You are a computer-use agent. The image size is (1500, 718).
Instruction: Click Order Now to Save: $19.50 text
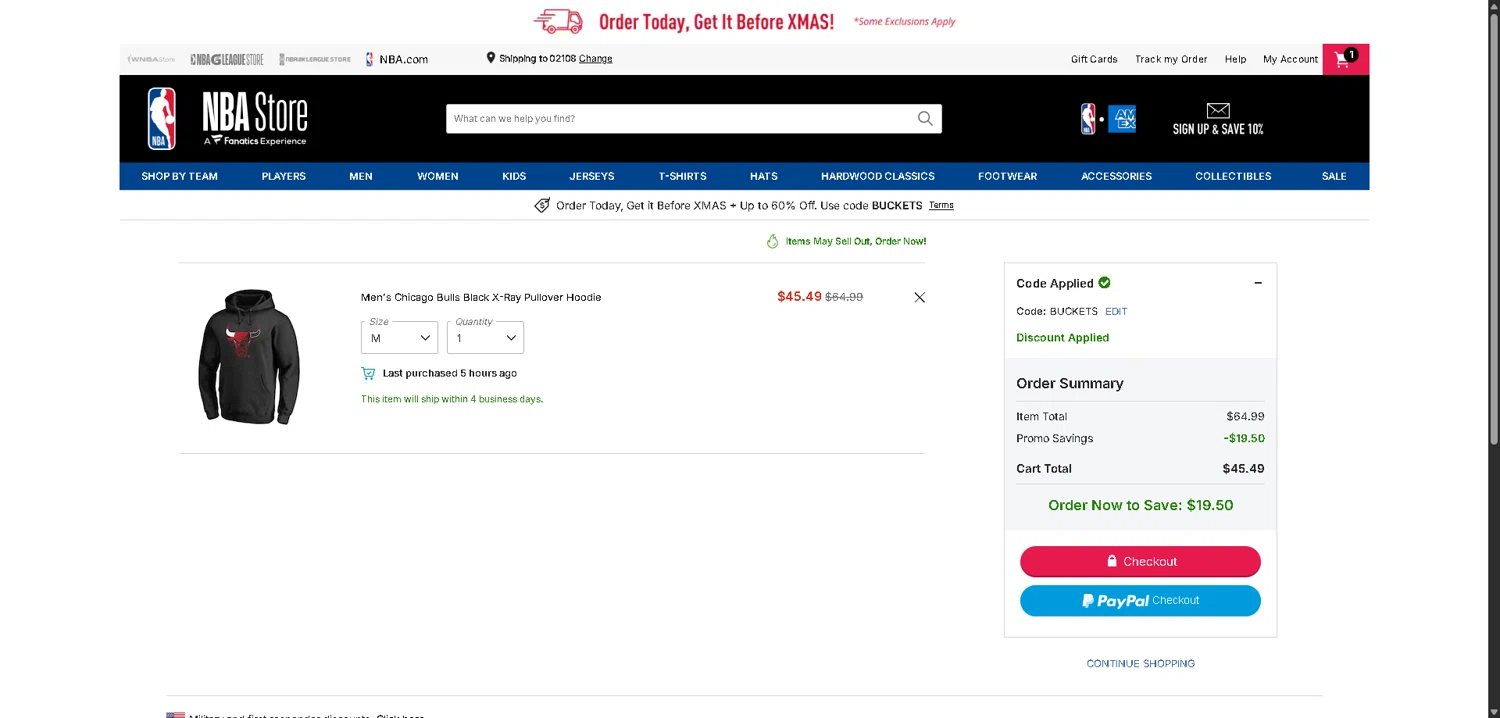(1141, 505)
